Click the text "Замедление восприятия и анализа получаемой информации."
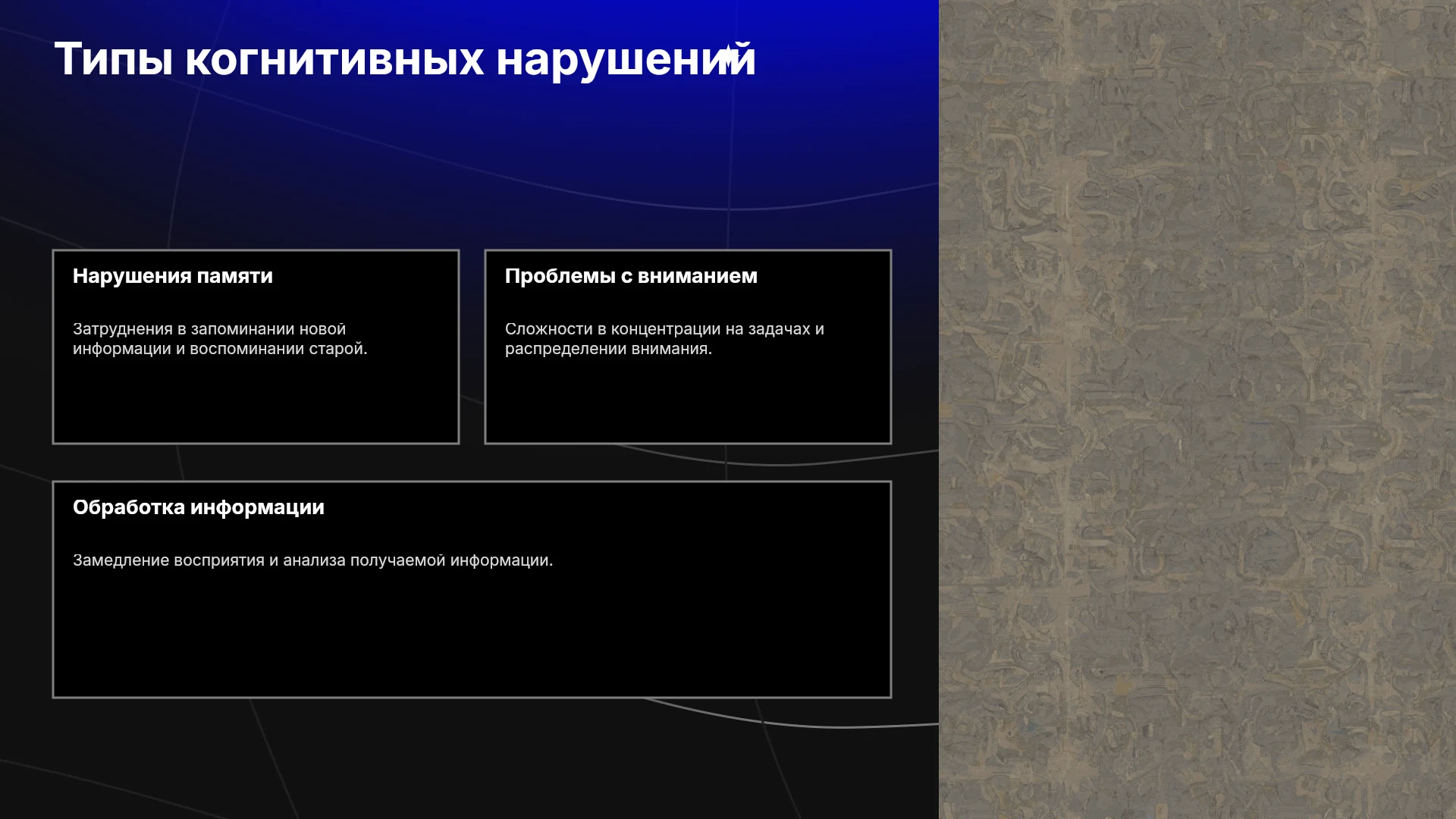 pyautogui.click(x=312, y=560)
